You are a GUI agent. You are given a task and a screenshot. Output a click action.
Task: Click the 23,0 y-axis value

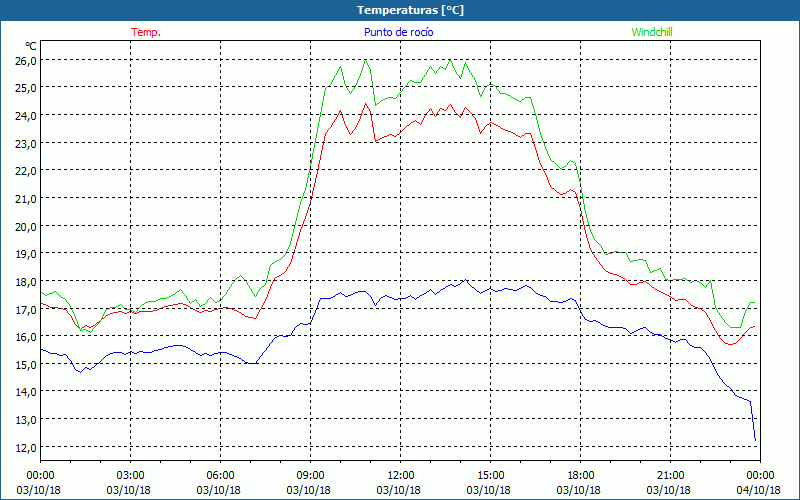(x=24, y=143)
